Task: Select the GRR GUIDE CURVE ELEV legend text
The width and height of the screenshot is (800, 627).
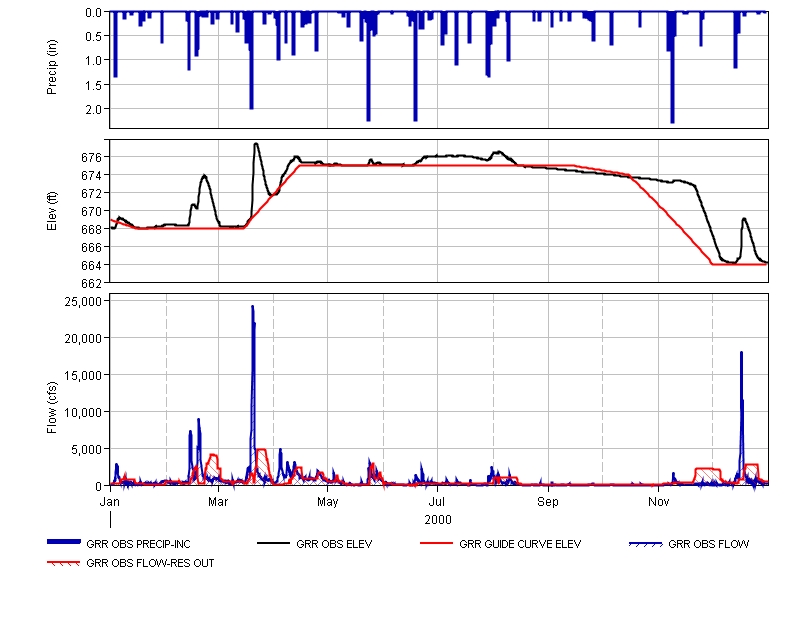Action: pos(520,545)
